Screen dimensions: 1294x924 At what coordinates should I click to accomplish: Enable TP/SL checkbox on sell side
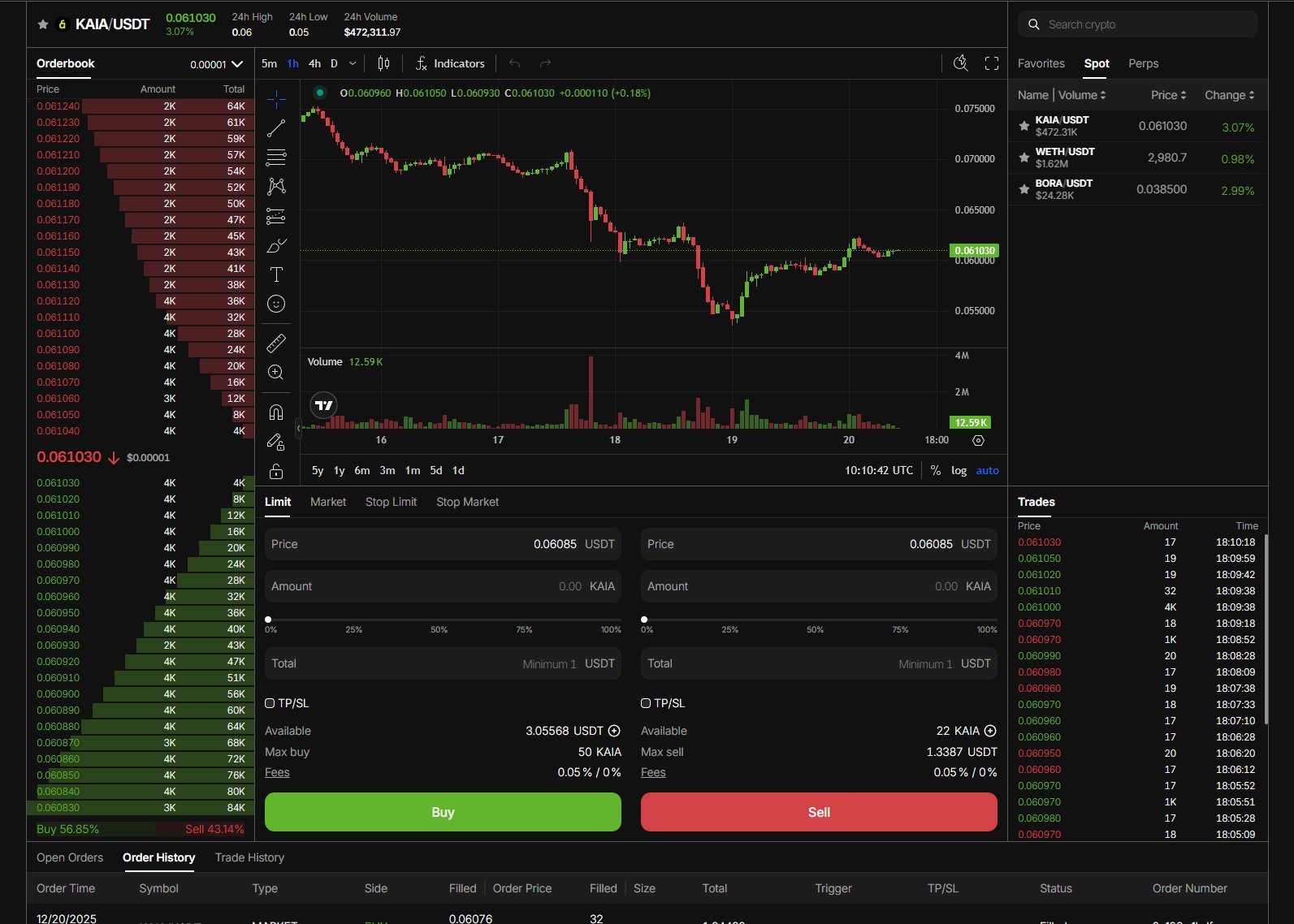coord(646,703)
